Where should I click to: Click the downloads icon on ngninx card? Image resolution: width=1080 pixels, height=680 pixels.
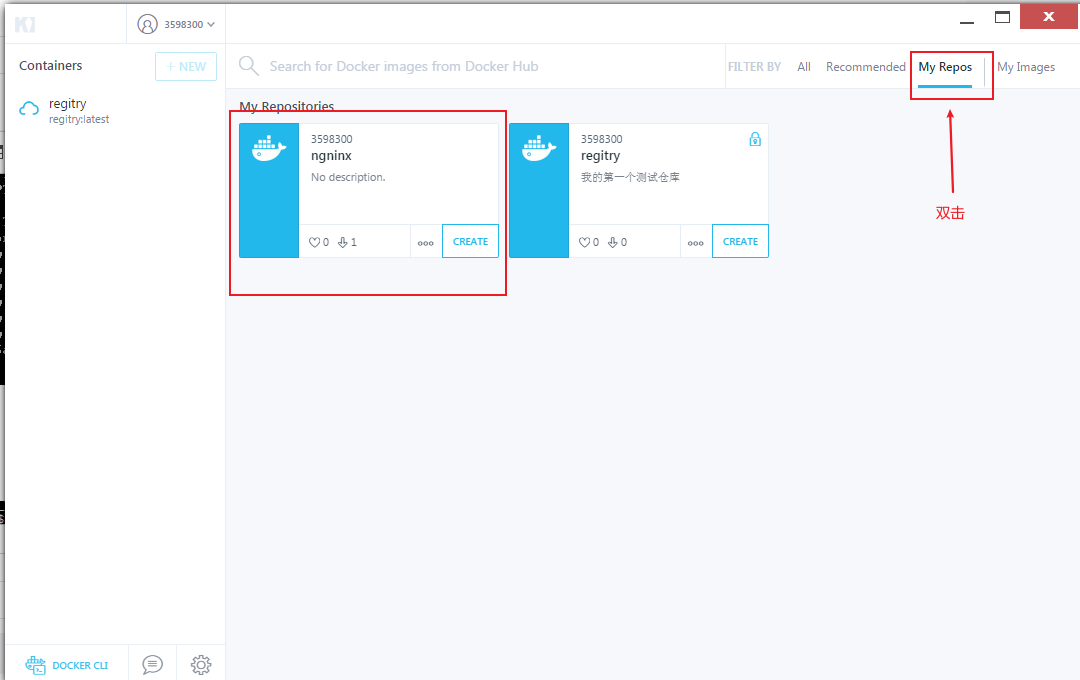342,243
